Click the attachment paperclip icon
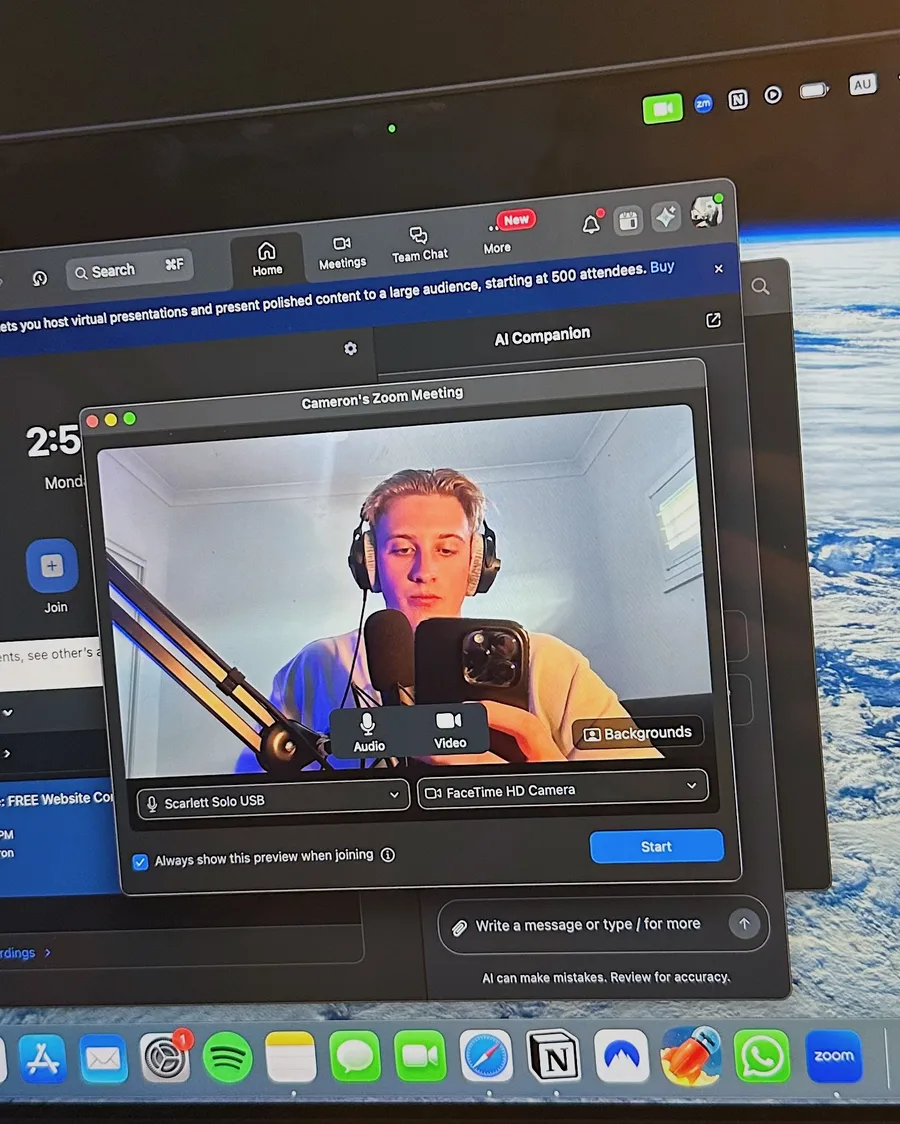 tap(459, 928)
